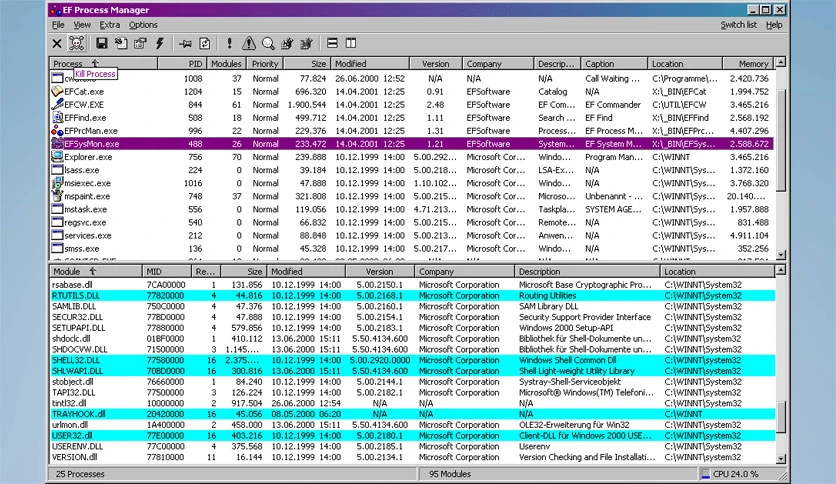Click the CPU 24.0 % status text

(x=735, y=474)
